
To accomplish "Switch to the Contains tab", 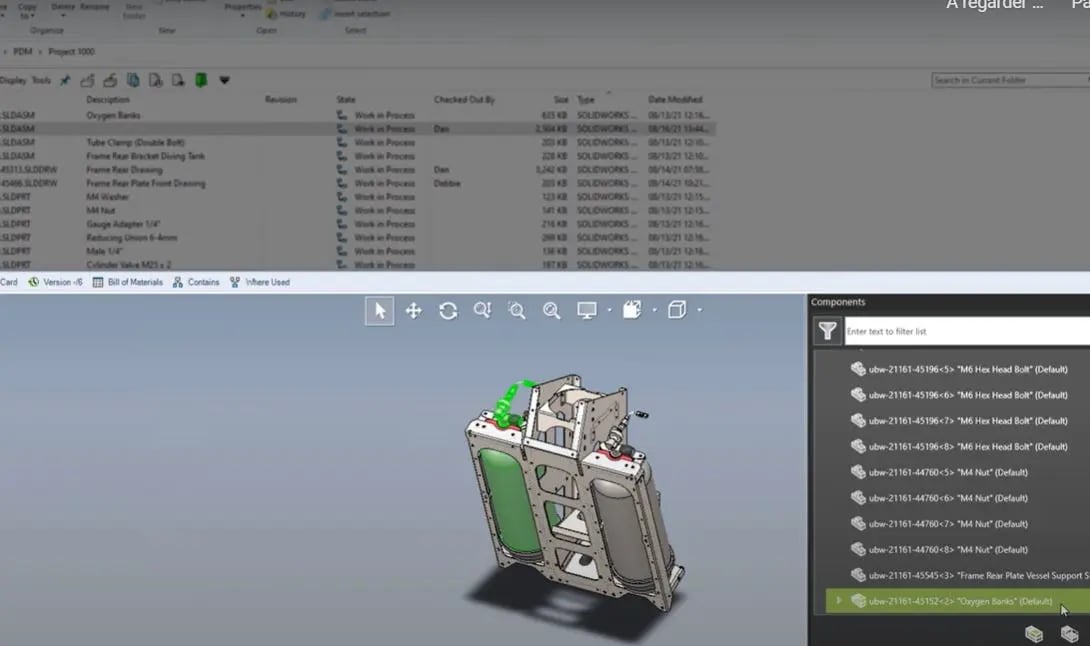I will 196,282.
